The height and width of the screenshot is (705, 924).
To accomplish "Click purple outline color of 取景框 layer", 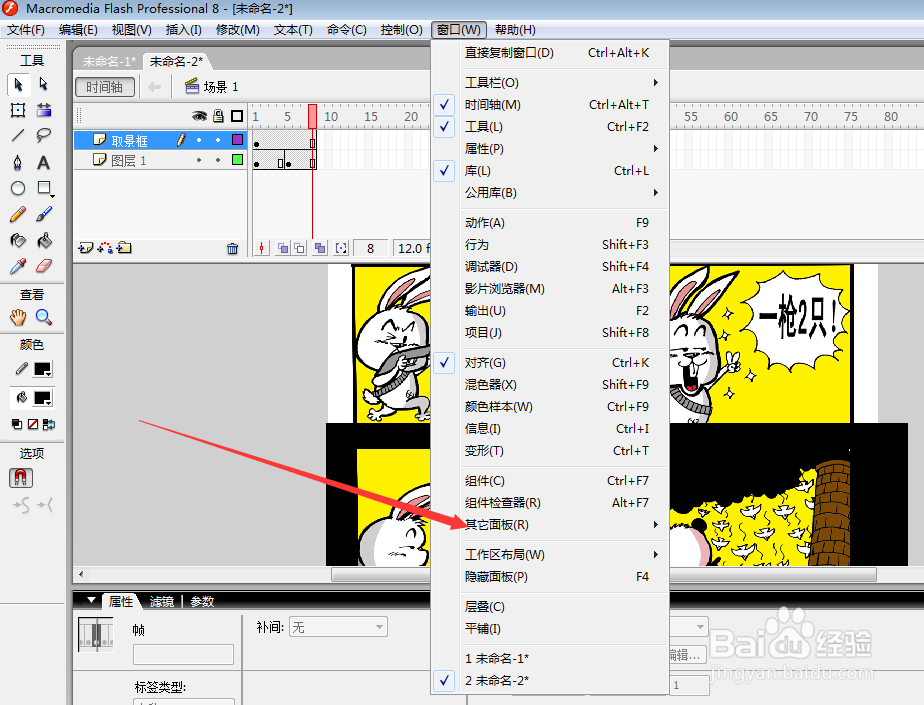I will [237, 140].
